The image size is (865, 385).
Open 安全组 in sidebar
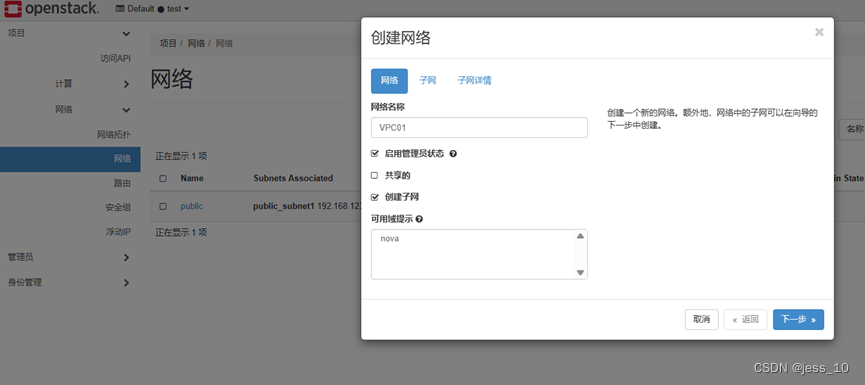[118, 207]
